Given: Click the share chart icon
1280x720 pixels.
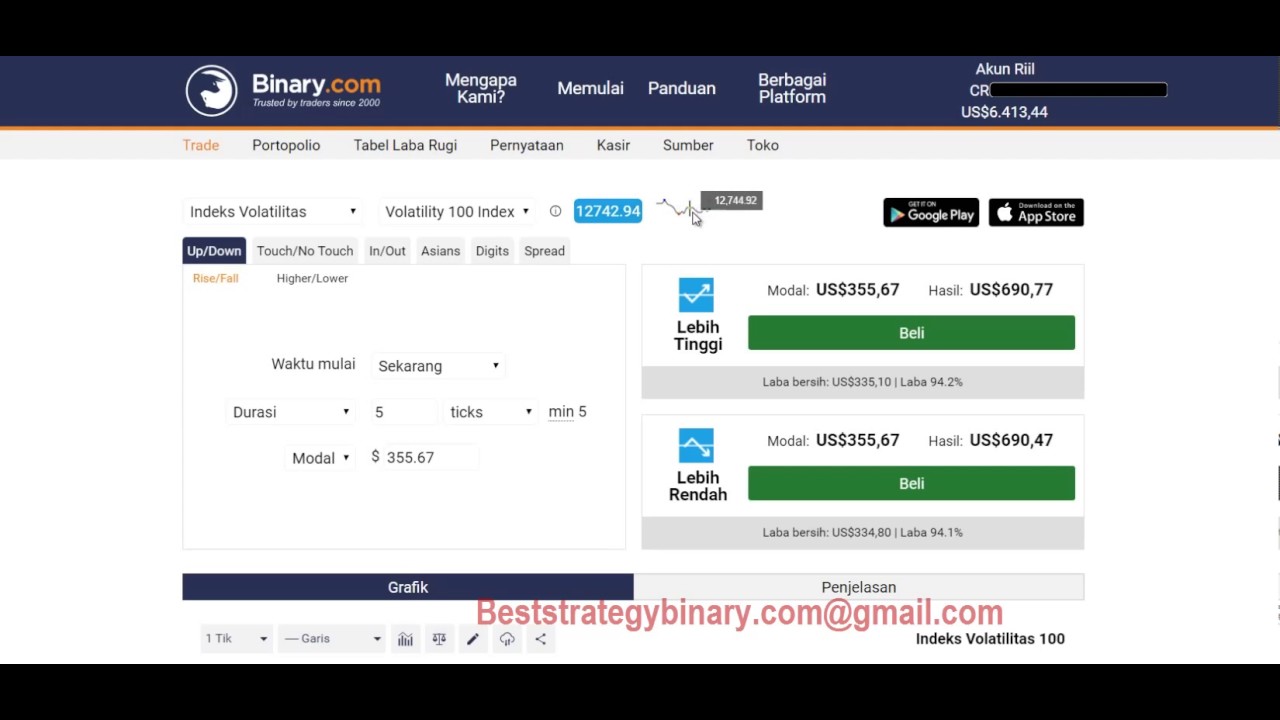Looking at the screenshot, I should click(540, 639).
